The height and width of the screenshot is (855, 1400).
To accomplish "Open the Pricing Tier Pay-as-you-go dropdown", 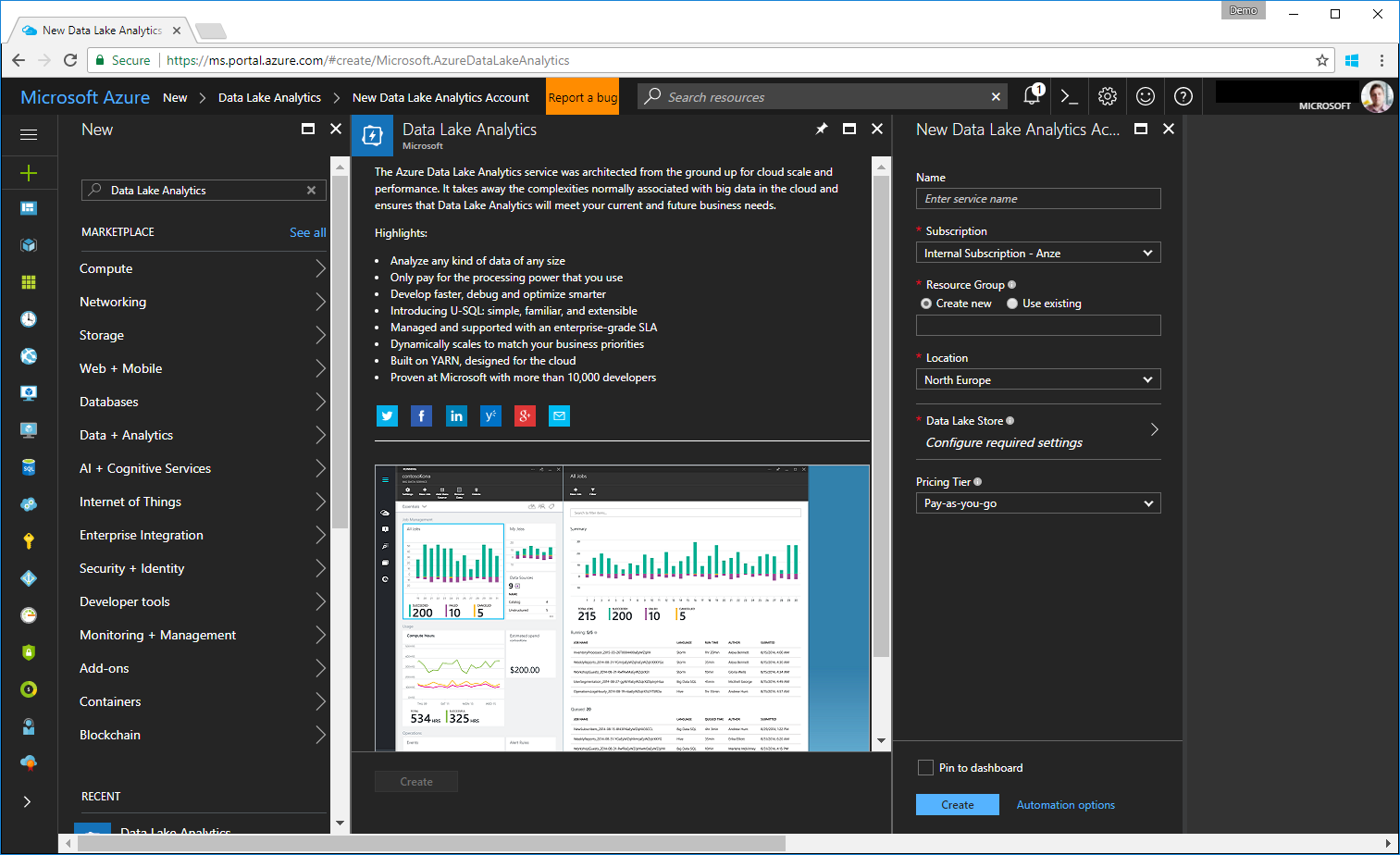I will pyautogui.click(x=1038, y=503).
